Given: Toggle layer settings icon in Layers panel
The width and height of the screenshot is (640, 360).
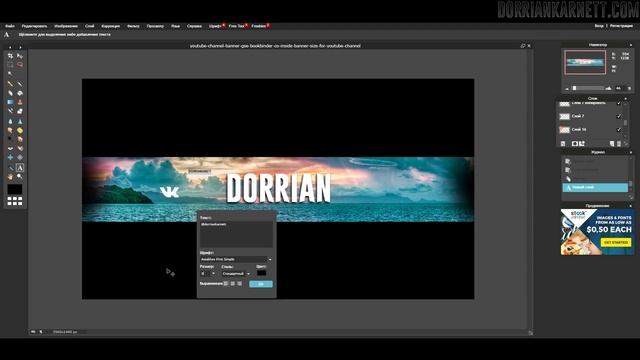Looking at the screenshot, I should click(x=563, y=144).
